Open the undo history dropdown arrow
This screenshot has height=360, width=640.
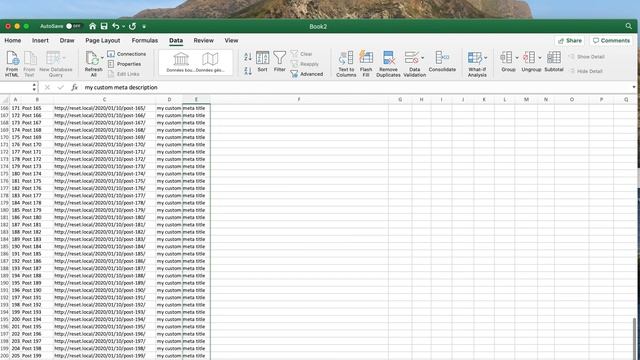[123, 27]
